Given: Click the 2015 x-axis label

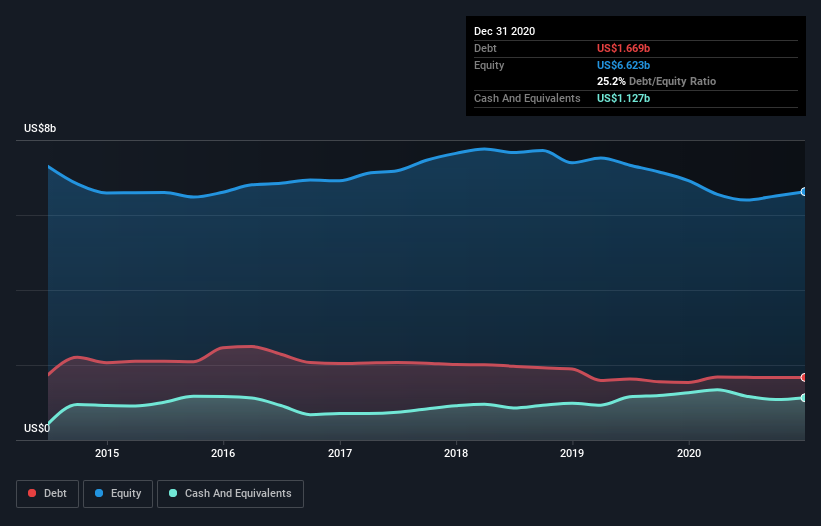Looking at the screenshot, I should pyautogui.click(x=107, y=453).
